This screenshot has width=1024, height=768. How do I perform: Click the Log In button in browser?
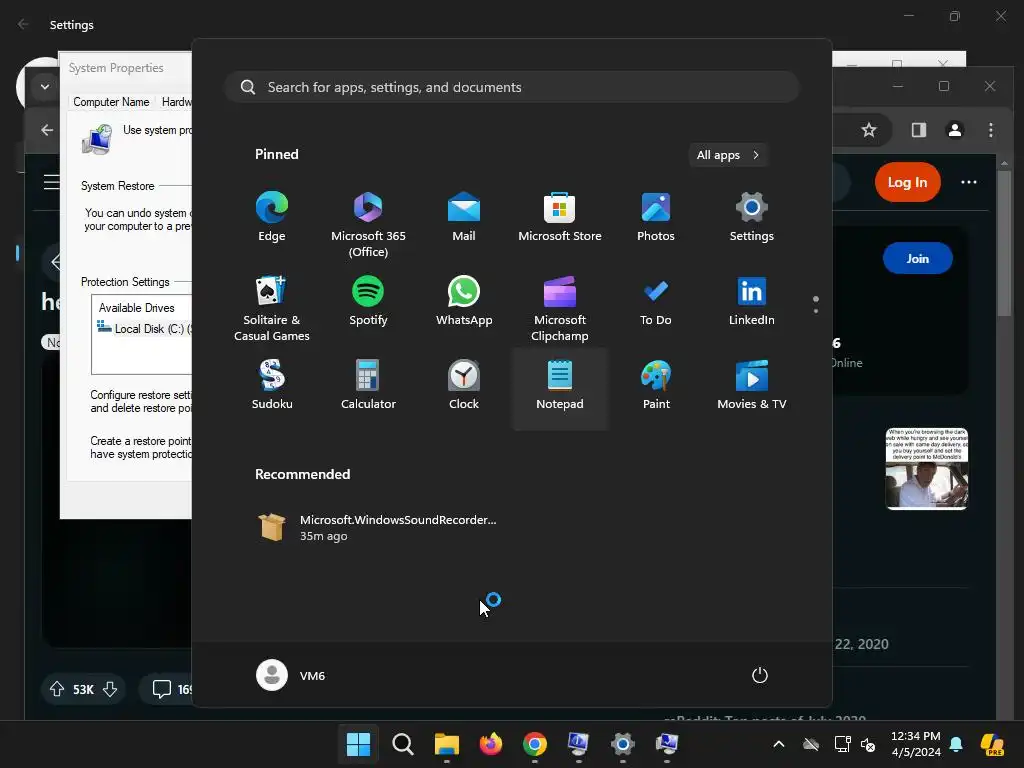907,182
